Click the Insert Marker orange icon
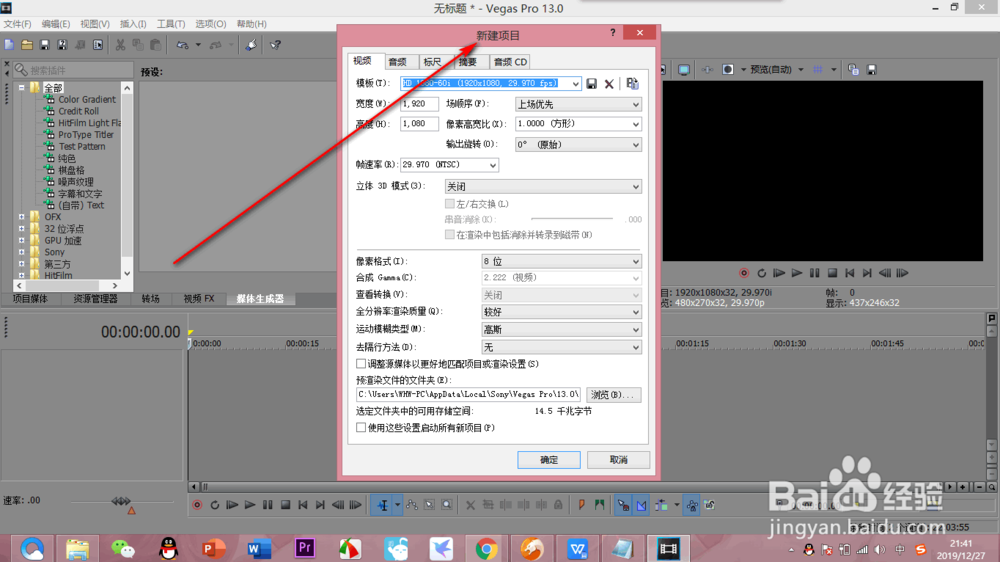 point(581,505)
